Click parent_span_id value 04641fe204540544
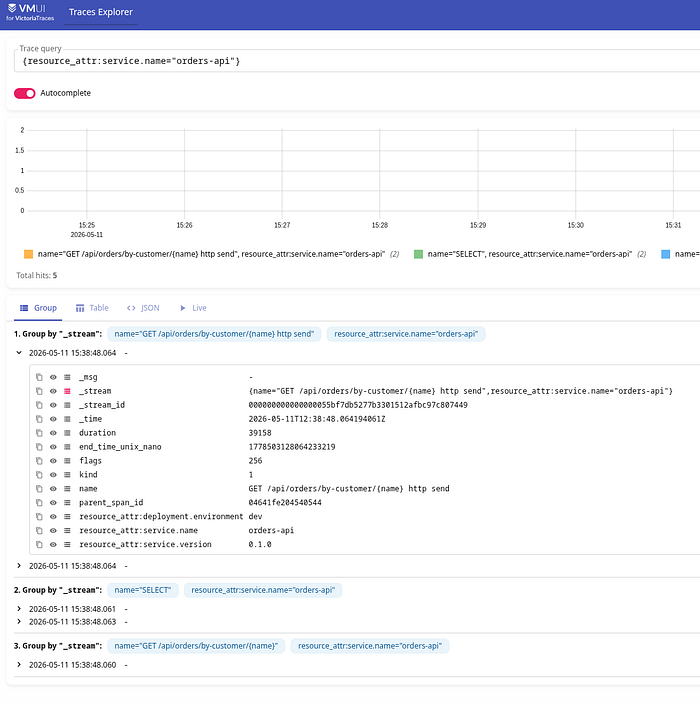This screenshot has height=703, width=700. coord(285,503)
